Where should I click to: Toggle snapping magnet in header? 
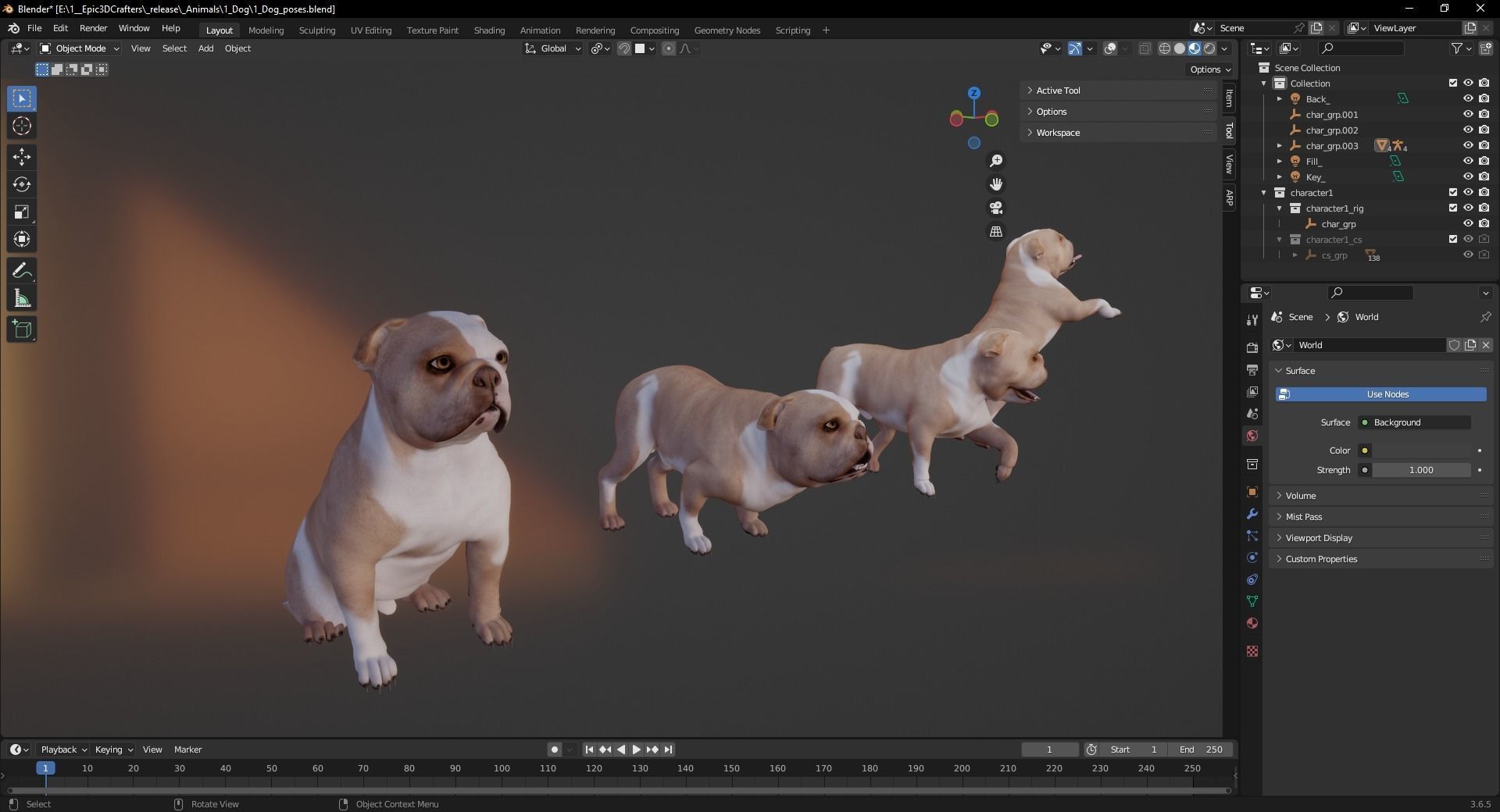(624, 48)
